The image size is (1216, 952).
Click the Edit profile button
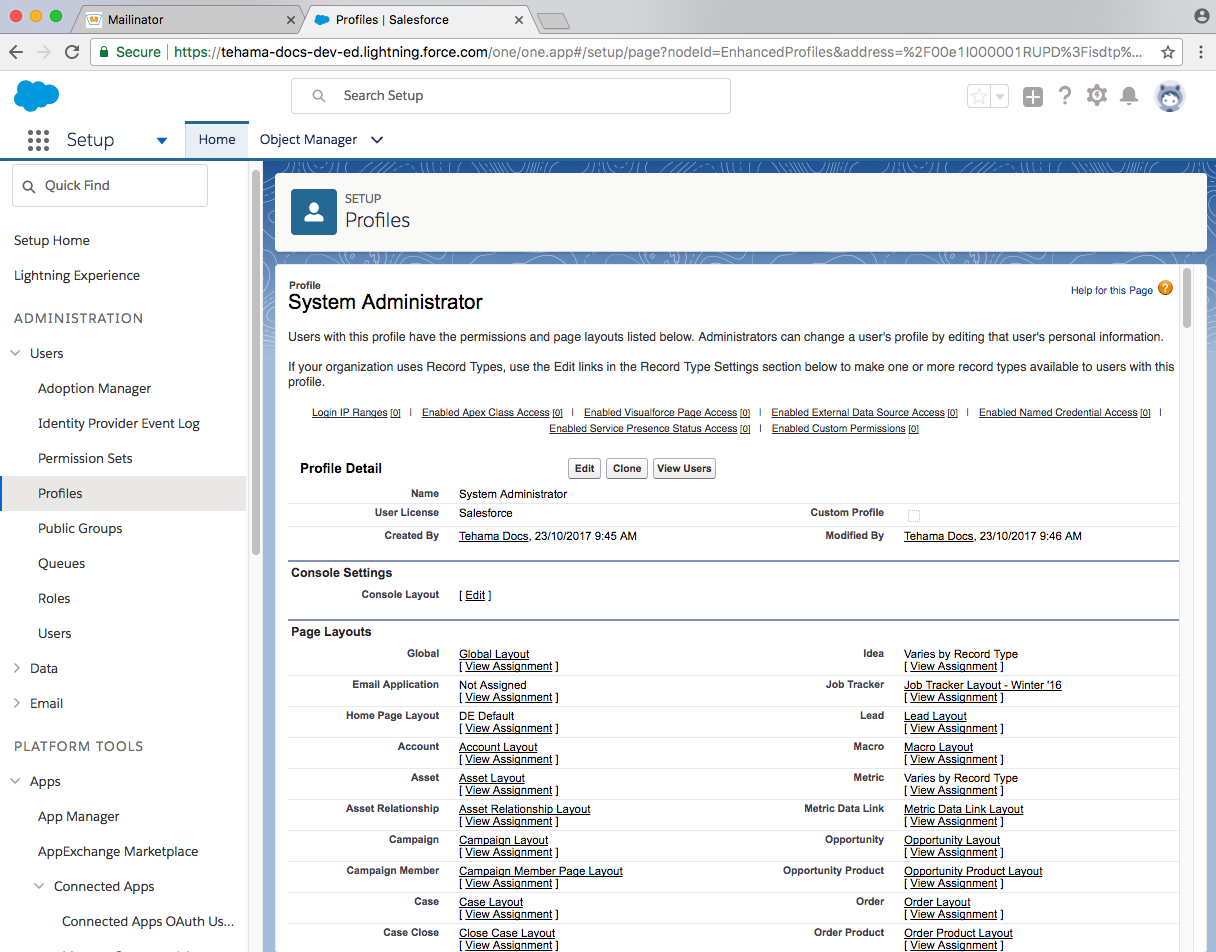585,468
